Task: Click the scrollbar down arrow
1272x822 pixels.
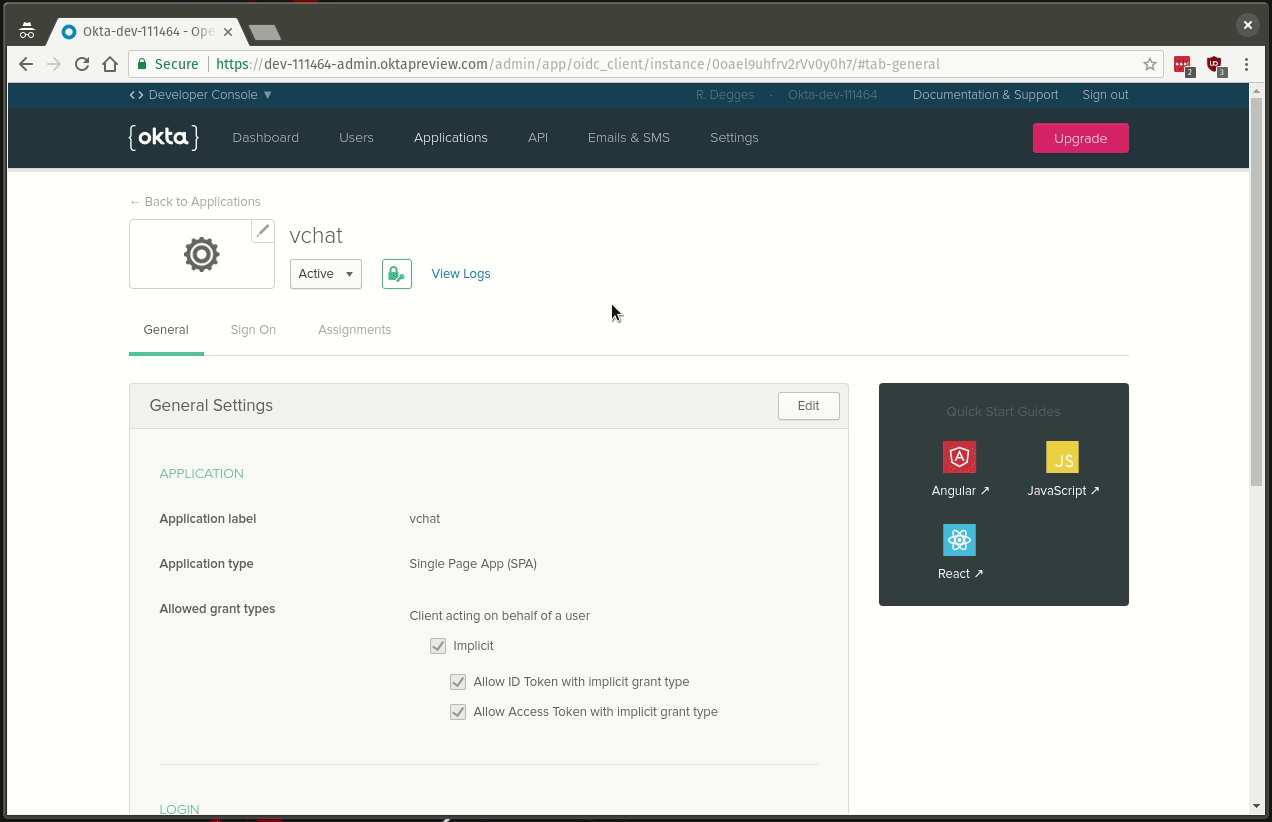Action: (x=1257, y=806)
